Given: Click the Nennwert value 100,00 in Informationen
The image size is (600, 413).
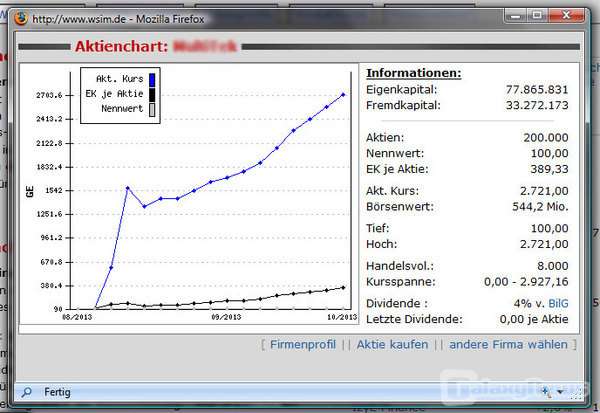Looking at the screenshot, I should (x=549, y=153).
